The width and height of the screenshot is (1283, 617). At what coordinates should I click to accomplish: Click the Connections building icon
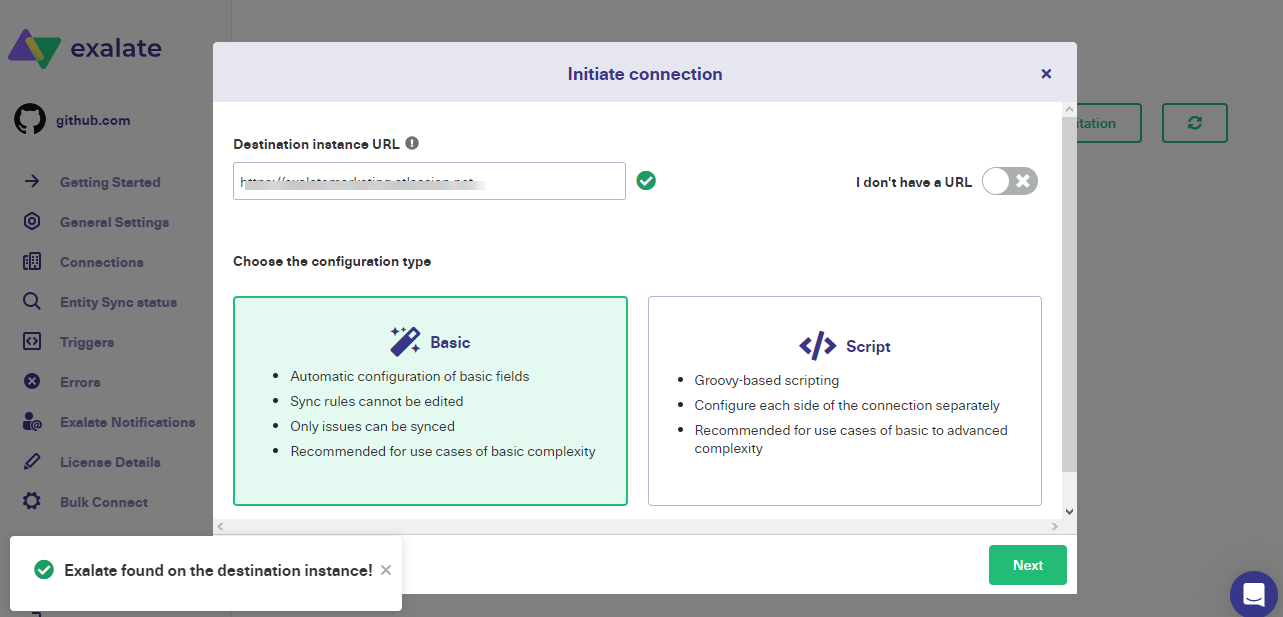click(32, 262)
